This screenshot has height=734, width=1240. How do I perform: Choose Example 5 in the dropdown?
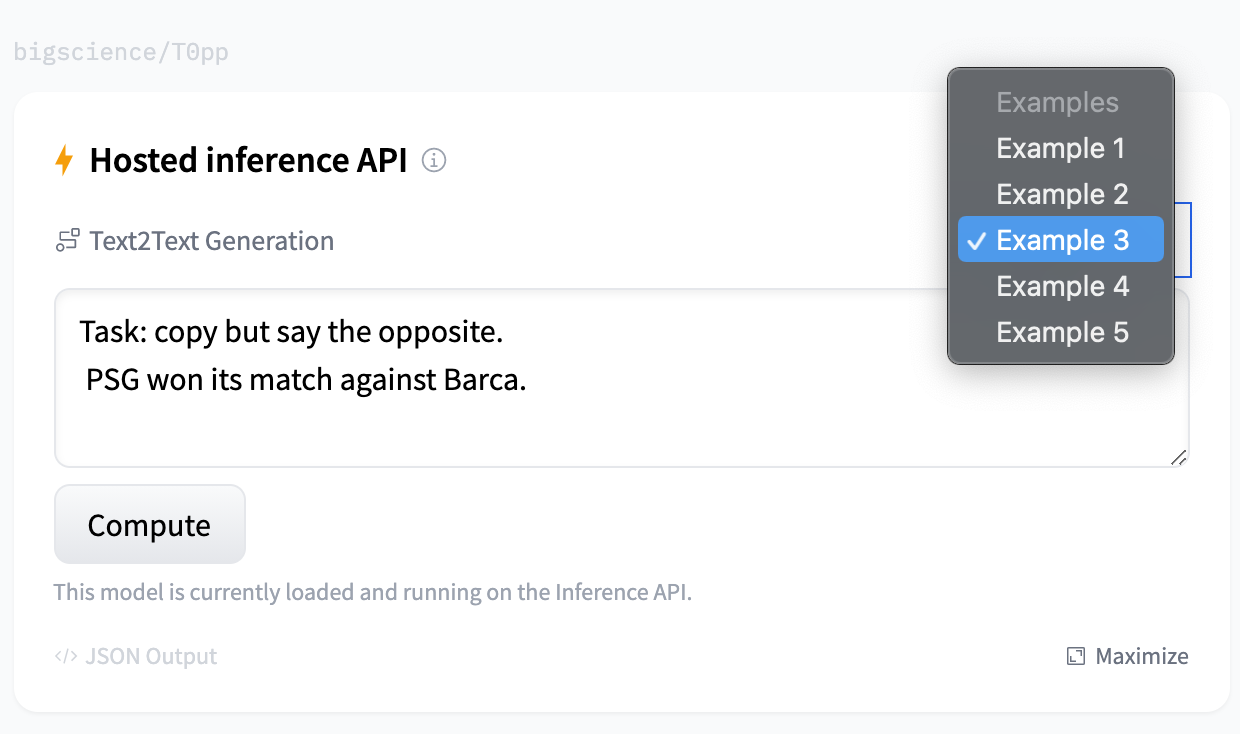coord(1062,331)
